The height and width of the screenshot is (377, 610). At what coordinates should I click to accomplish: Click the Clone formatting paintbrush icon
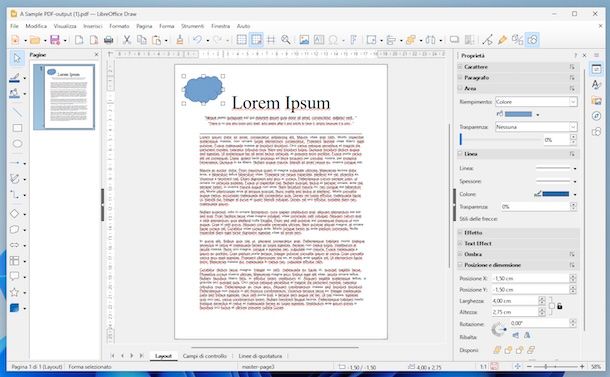(179, 40)
